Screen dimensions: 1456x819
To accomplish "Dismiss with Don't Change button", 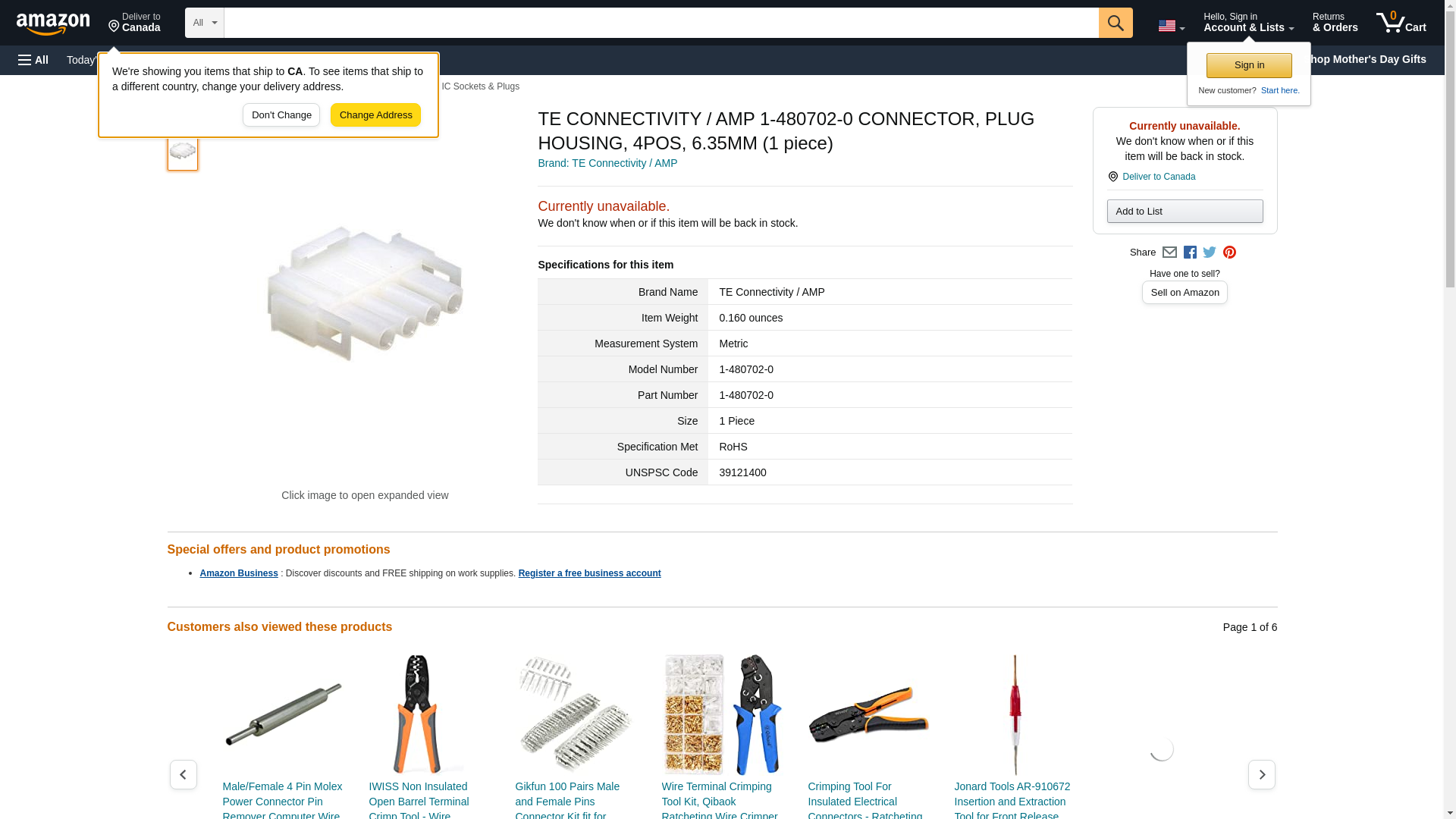I will [x=281, y=115].
